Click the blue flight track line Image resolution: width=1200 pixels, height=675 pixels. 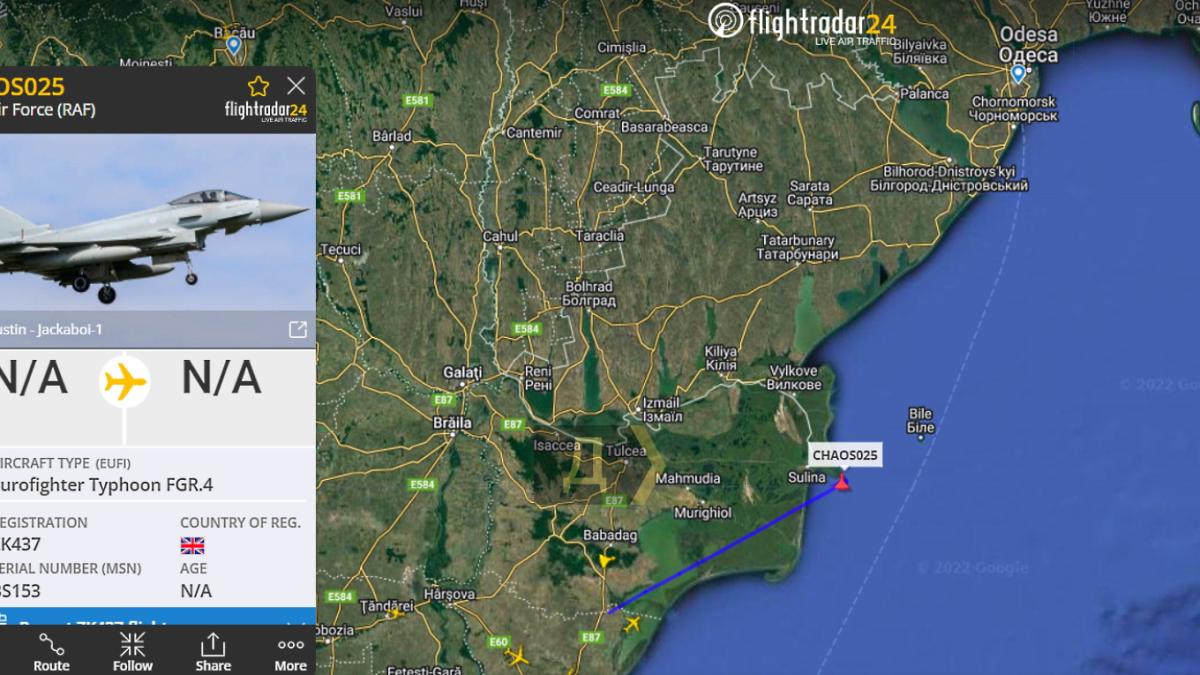pyautogui.click(x=725, y=547)
